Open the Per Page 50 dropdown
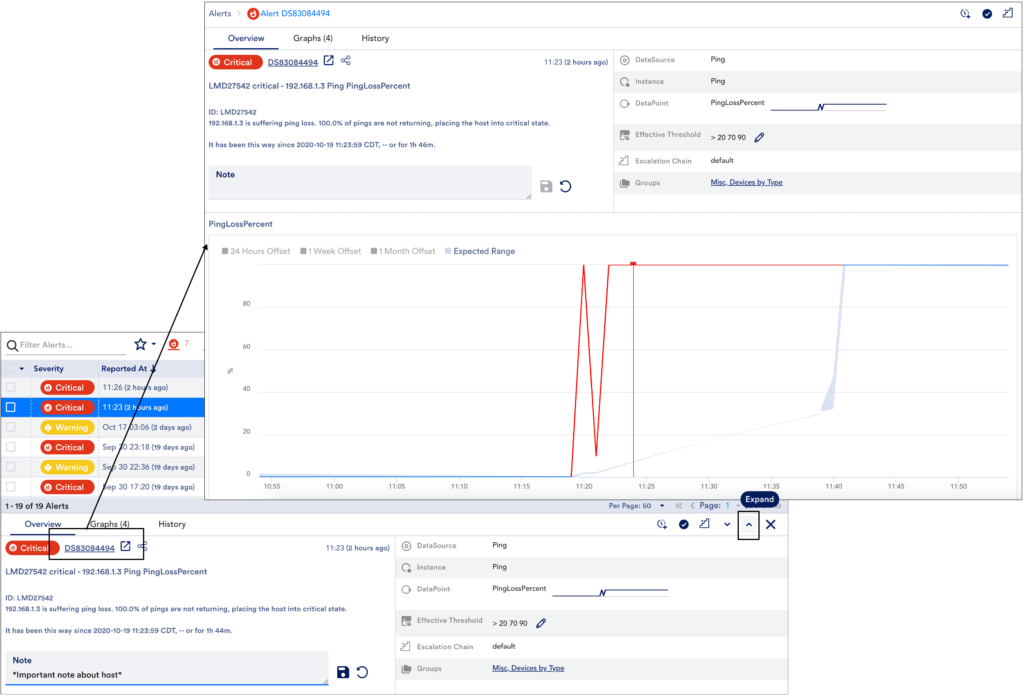 coord(662,506)
